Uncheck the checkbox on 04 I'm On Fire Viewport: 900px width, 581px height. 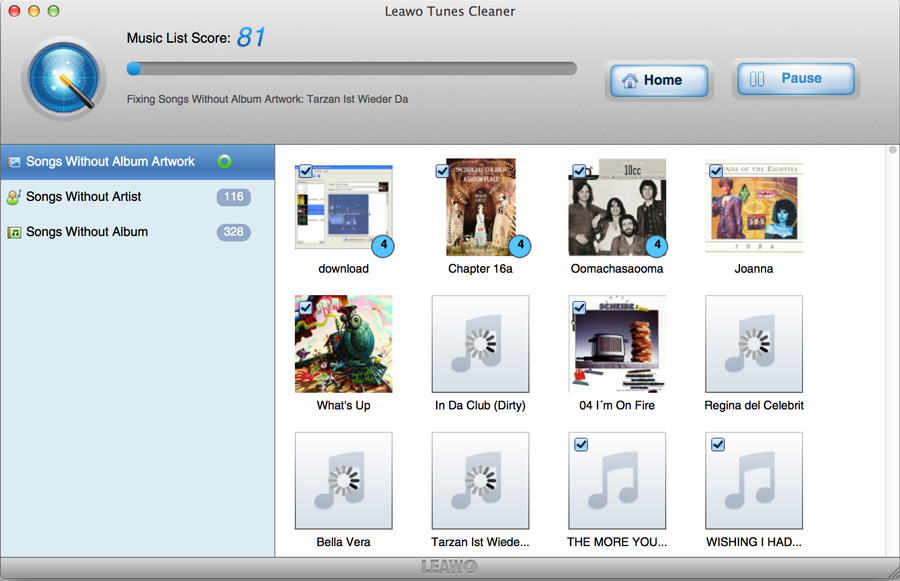coord(579,308)
